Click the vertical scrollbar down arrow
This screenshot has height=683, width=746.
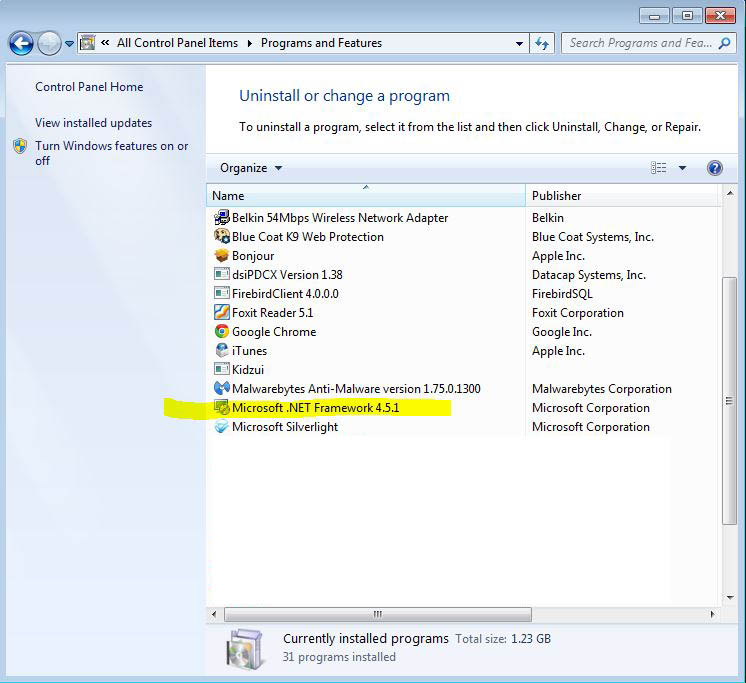[x=729, y=597]
